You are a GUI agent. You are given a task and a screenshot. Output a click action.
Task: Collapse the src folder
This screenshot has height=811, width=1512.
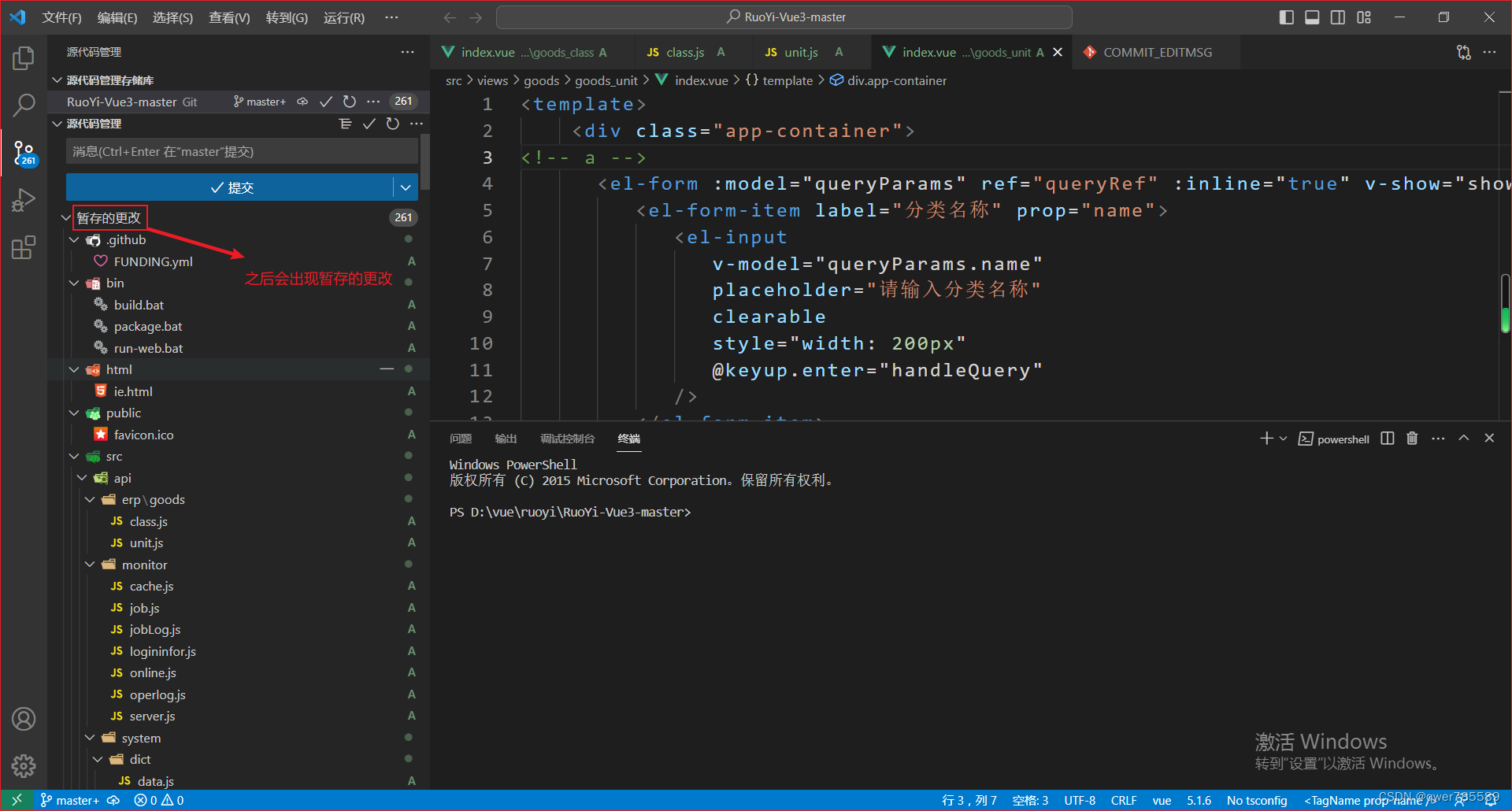point(74,456)
